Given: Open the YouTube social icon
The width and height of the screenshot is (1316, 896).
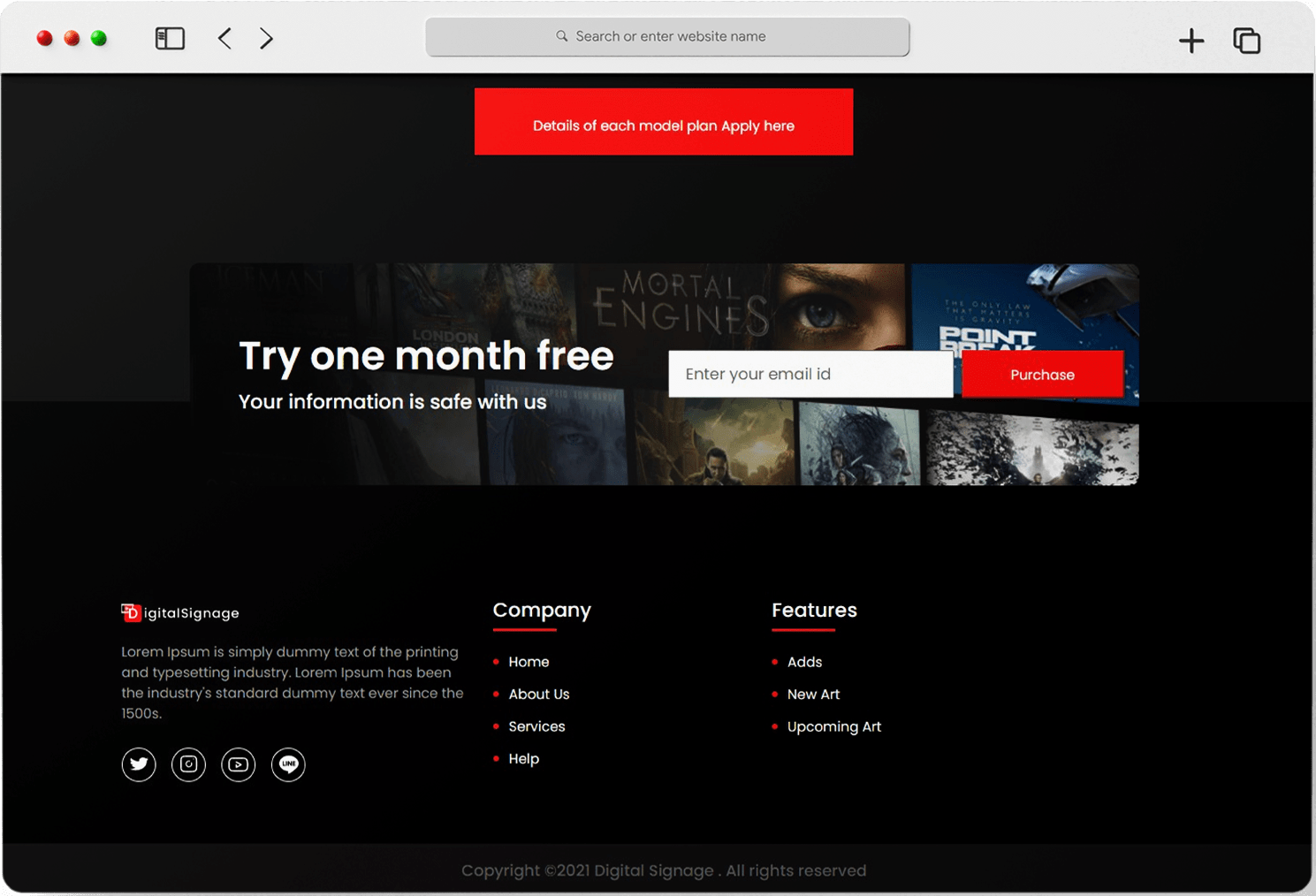Looking at the screenshot, I should pyautogui.click(x=239, y=764).
